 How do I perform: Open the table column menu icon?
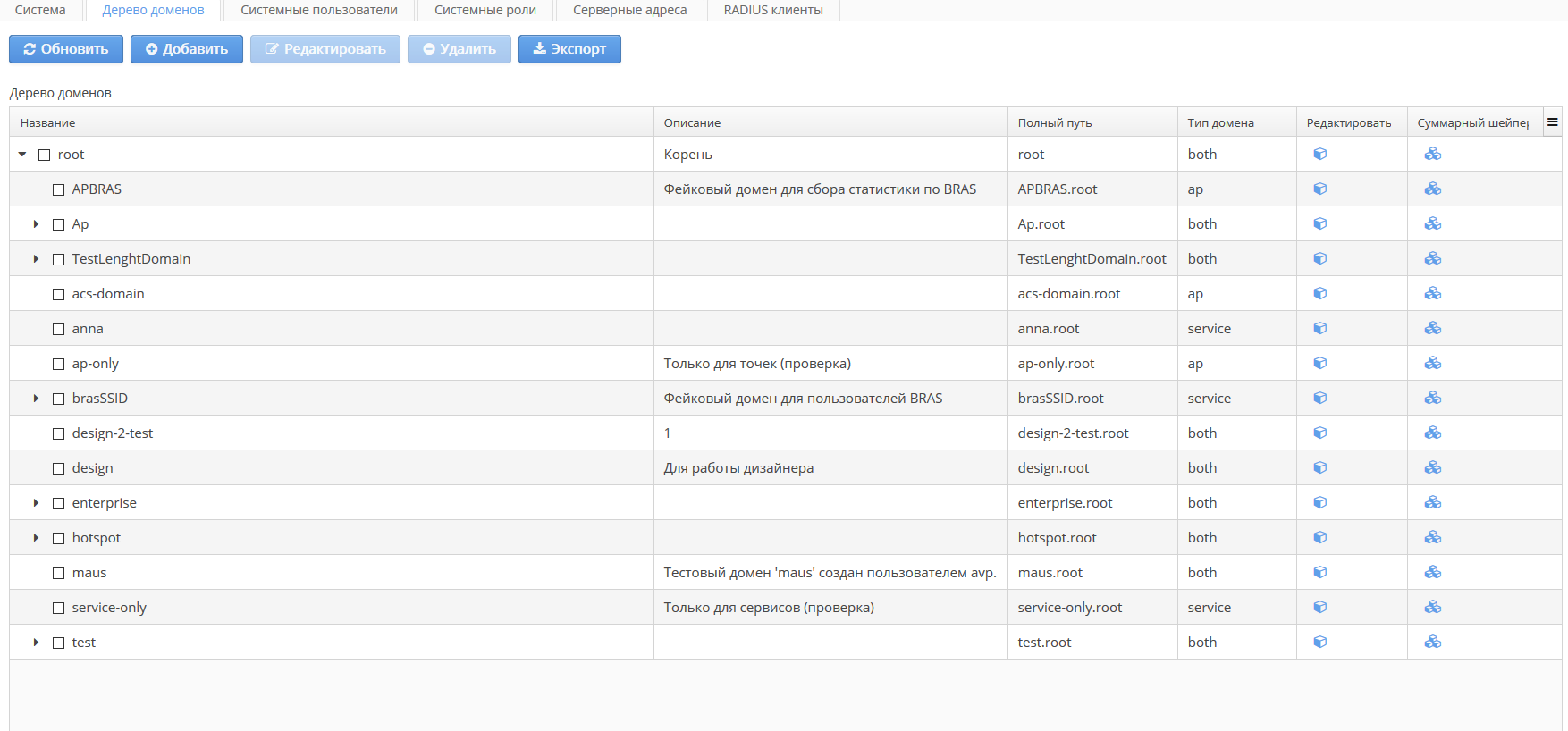[1552, 122]
